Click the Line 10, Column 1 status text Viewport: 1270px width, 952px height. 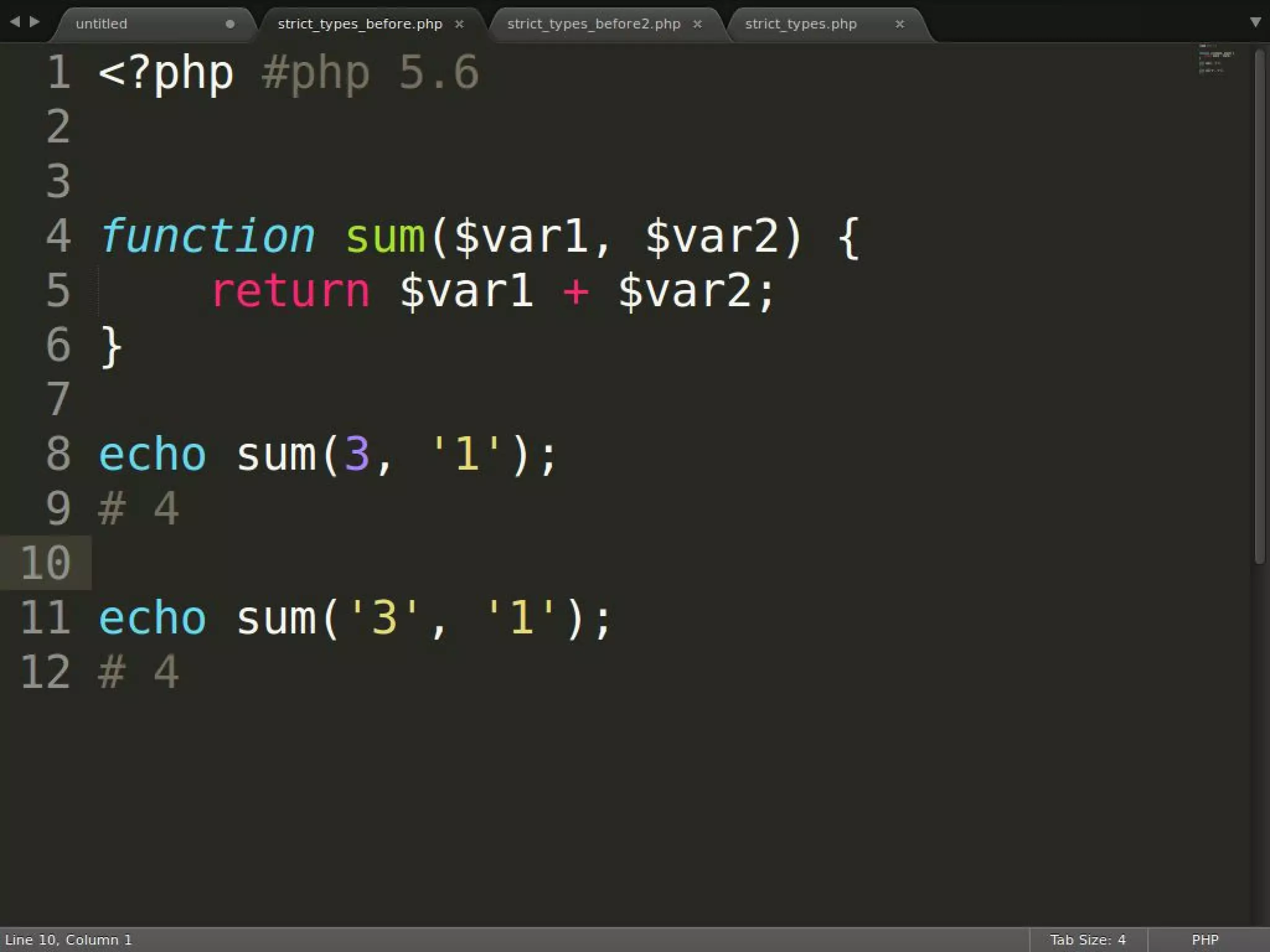(69, 940)
